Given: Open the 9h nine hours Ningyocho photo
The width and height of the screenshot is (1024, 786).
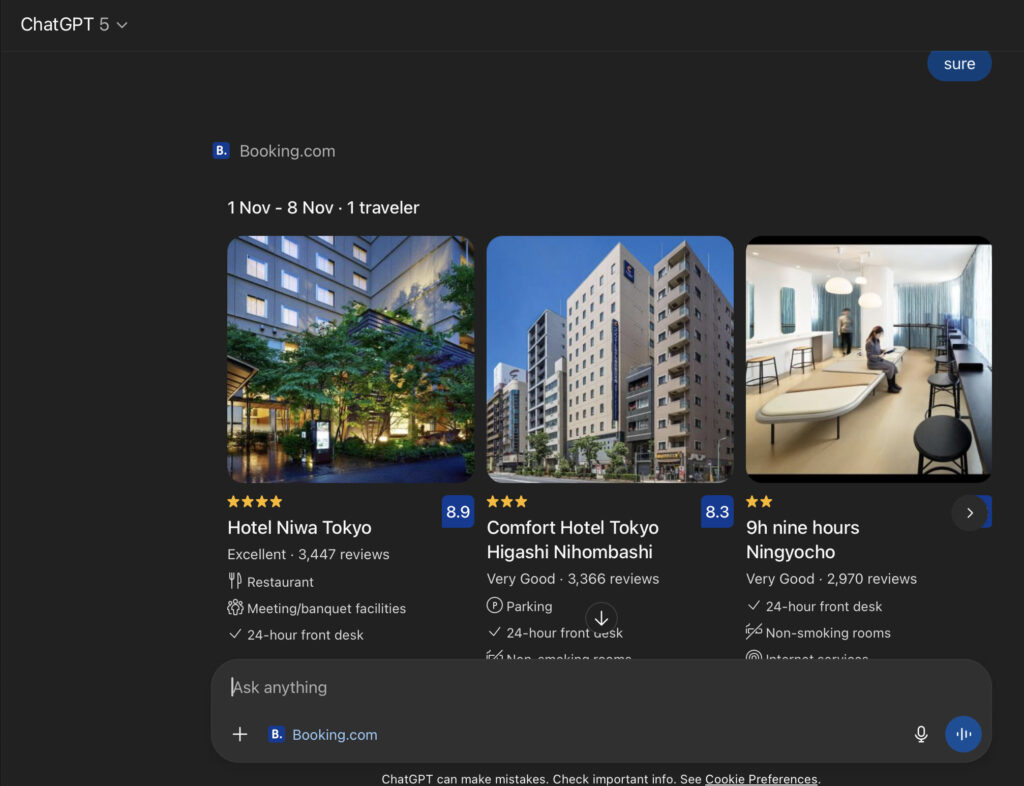Looking at the screenshot, I should 868,359.
